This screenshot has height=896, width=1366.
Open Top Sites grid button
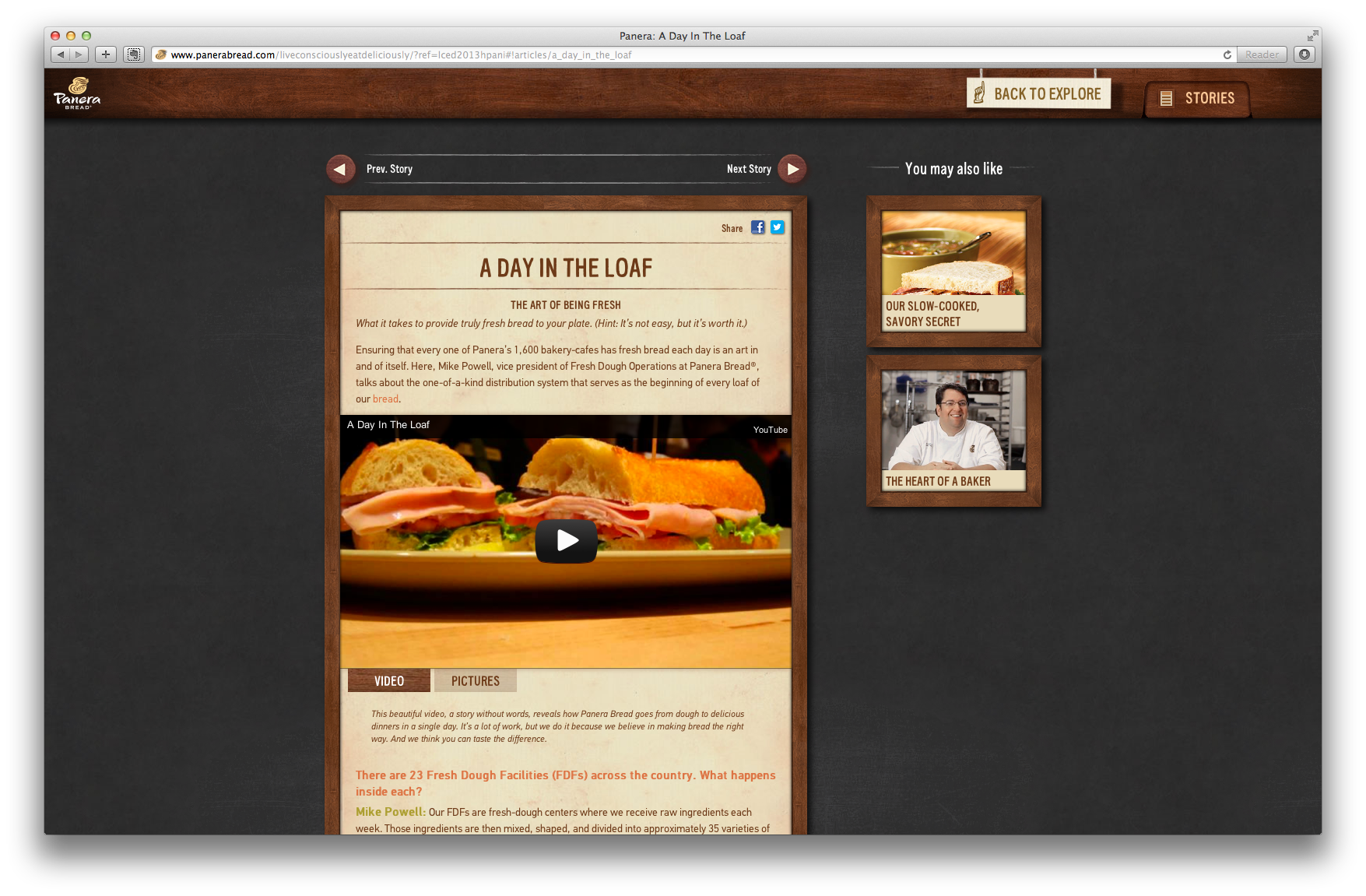134,54
